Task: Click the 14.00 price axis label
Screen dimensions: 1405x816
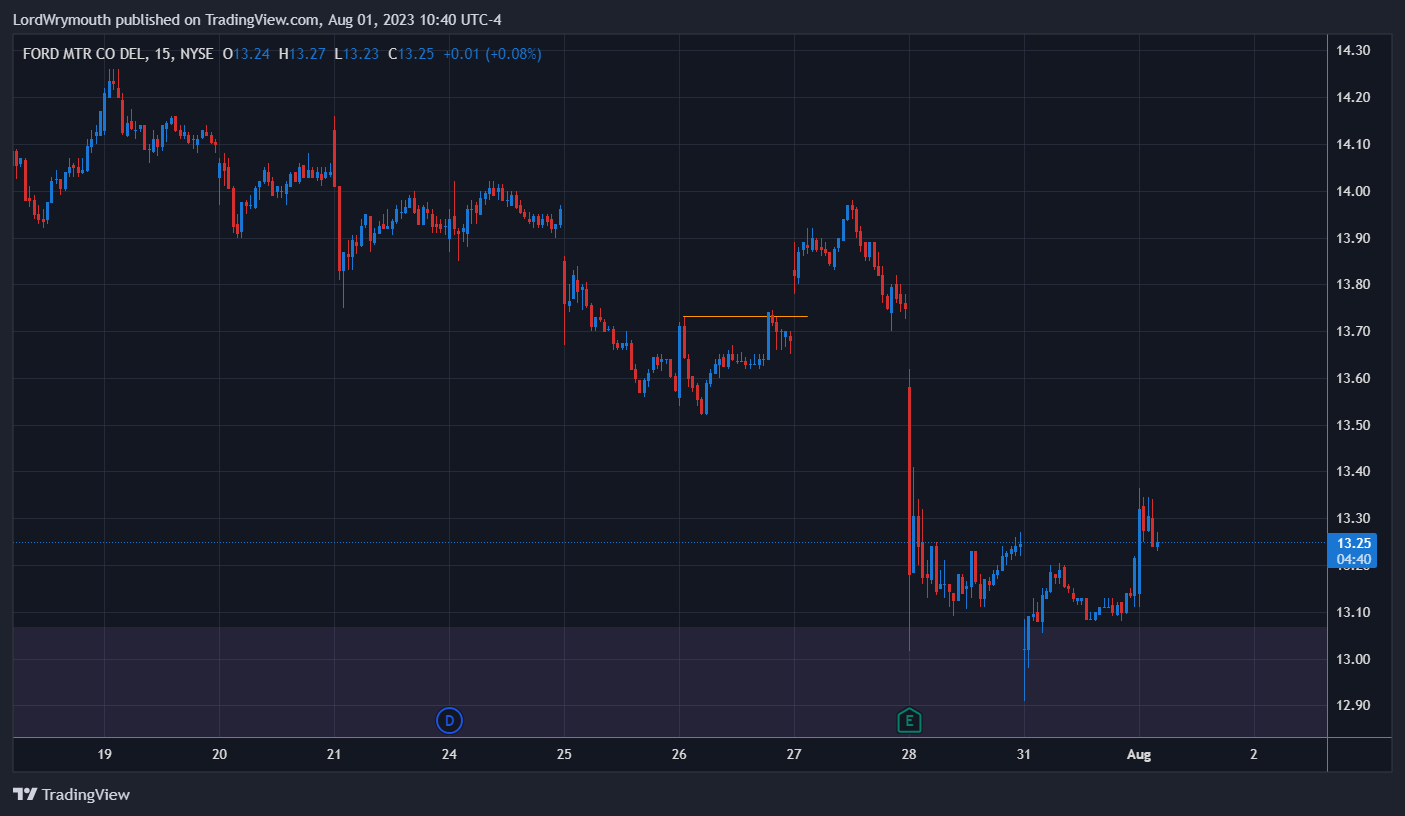Action: click(1354, 191)
